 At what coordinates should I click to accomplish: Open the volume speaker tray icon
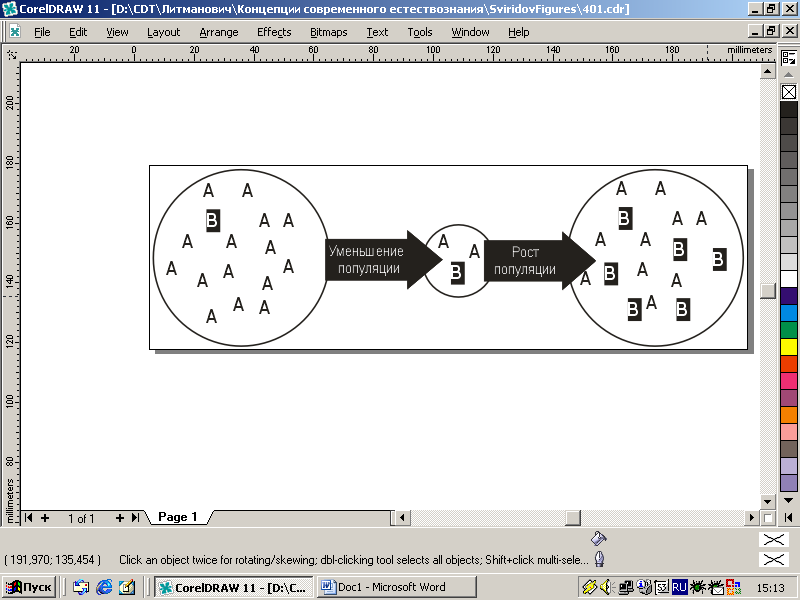coord(606,587)
